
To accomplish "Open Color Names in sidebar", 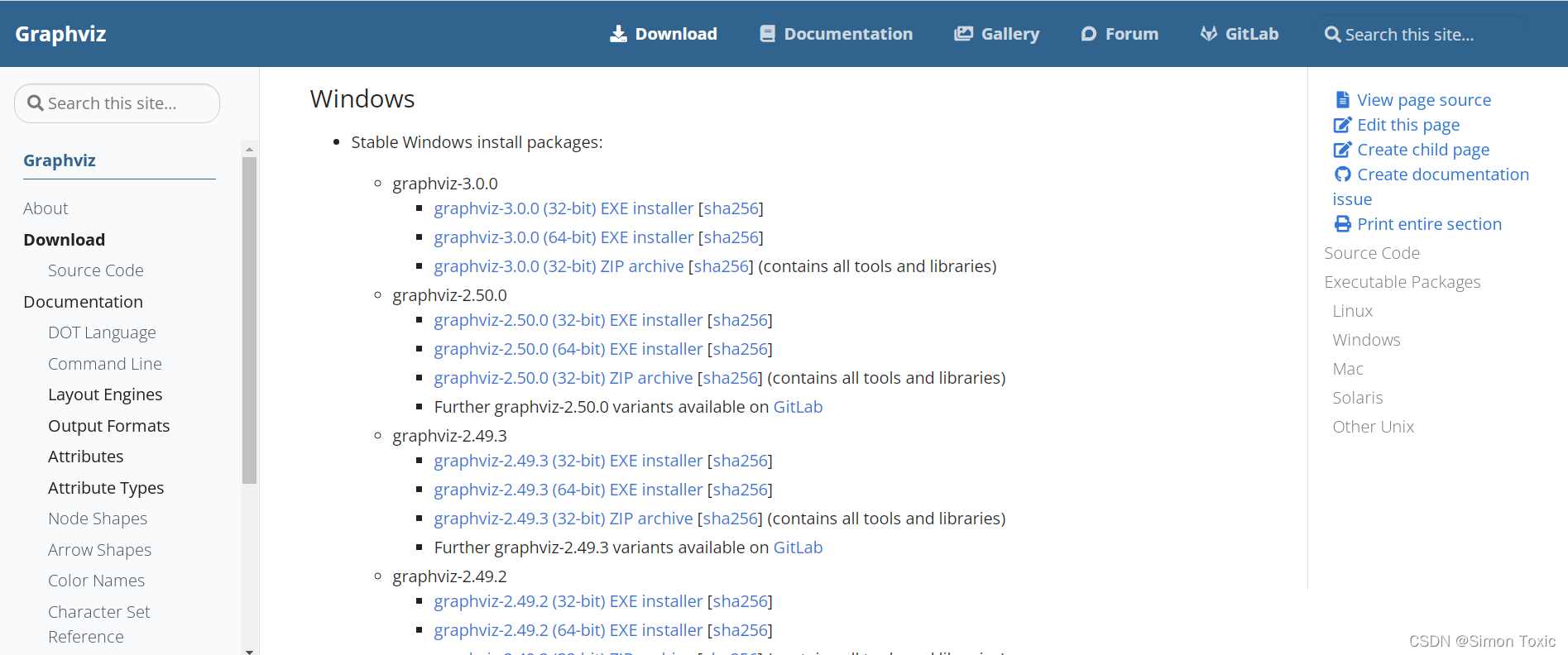I will click(96, 581).
